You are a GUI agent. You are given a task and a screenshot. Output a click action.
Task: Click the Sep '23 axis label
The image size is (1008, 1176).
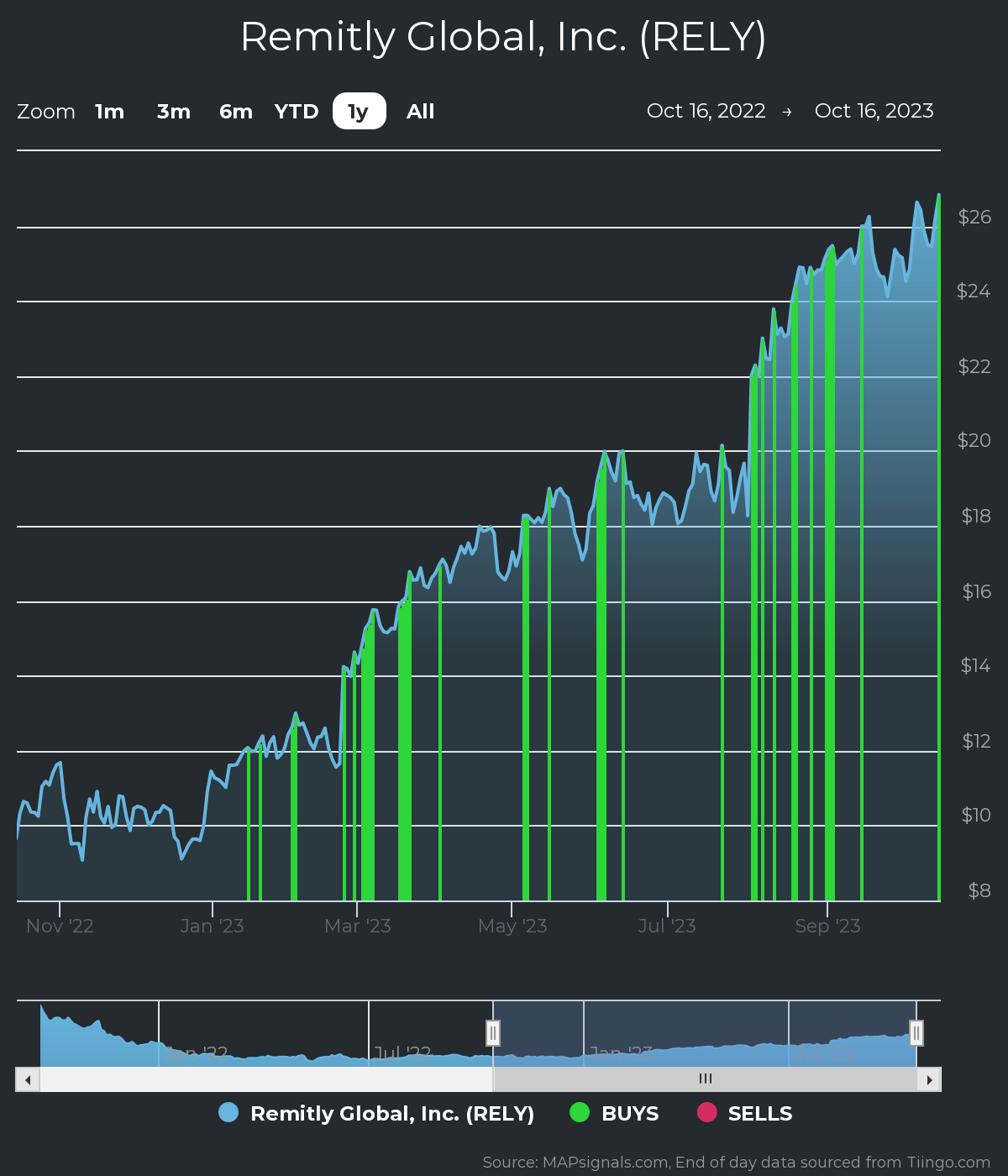[827, 926]
